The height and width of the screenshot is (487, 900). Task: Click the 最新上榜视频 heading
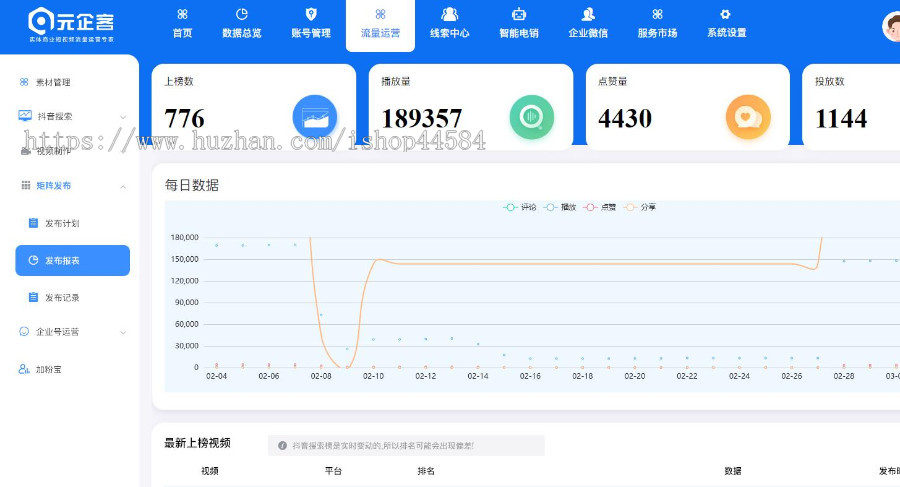click(197, 443)
